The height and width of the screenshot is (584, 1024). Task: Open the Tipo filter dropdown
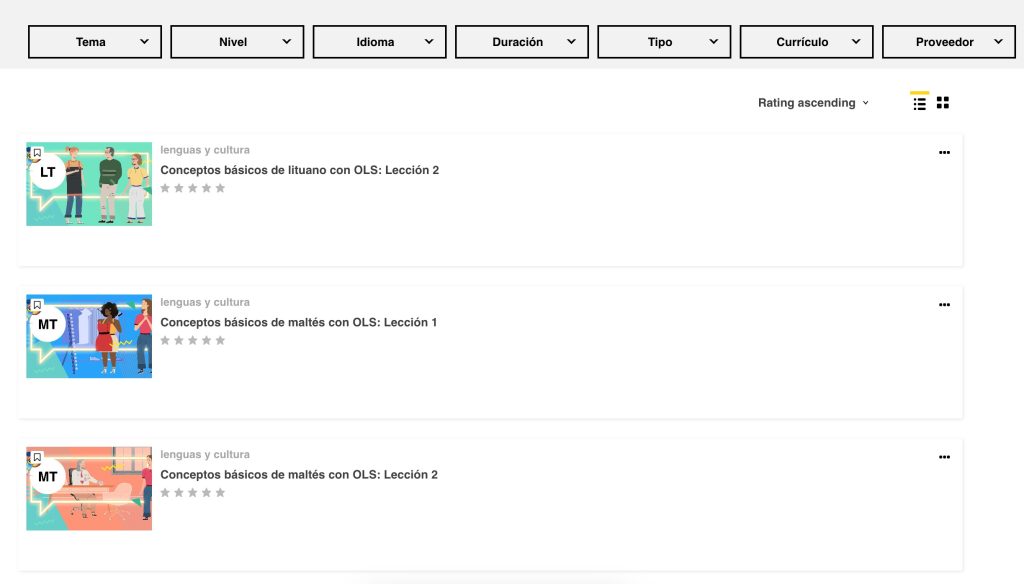coord(663,42)
